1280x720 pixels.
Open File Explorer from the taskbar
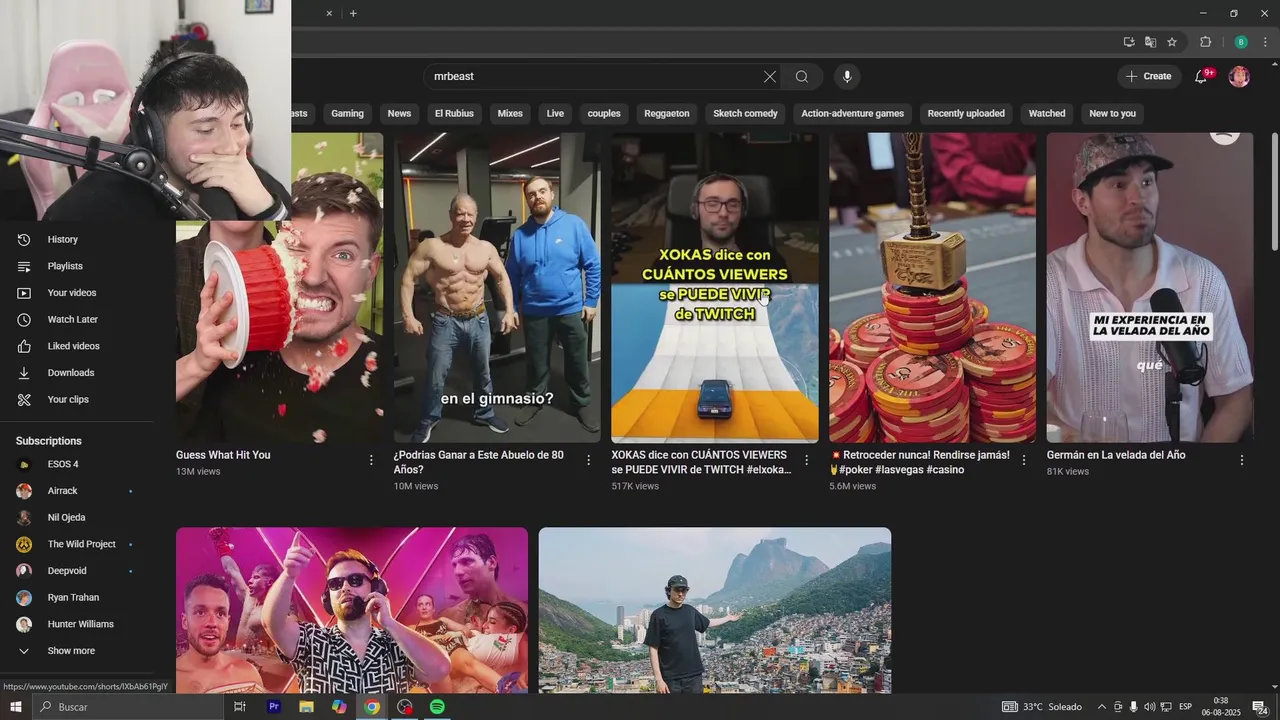(x=306, y=707)
